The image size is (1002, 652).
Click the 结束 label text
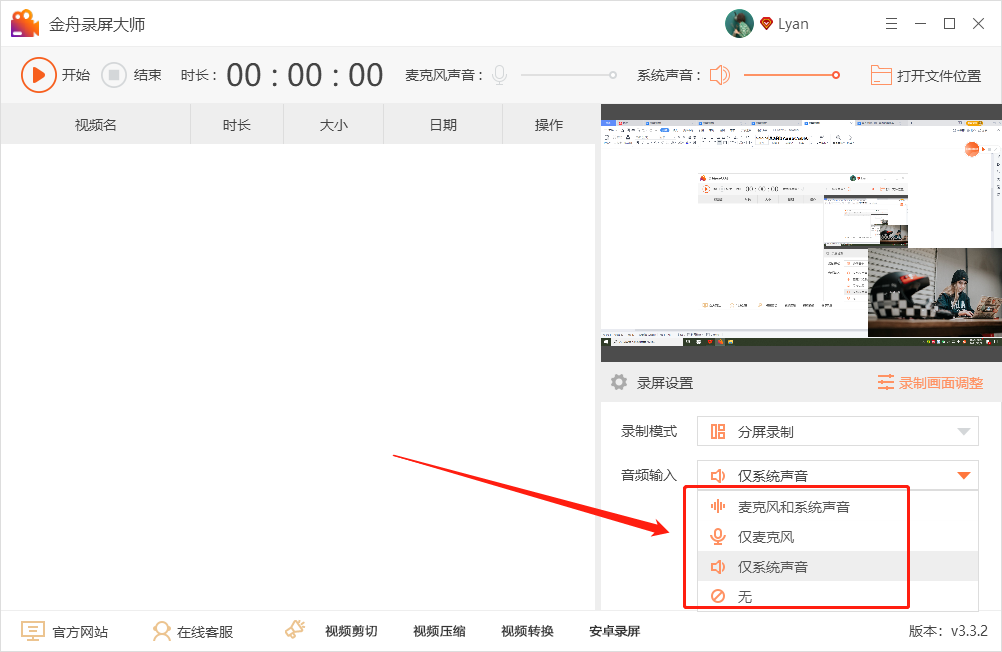pyautogui.click(x=147, y=75)
